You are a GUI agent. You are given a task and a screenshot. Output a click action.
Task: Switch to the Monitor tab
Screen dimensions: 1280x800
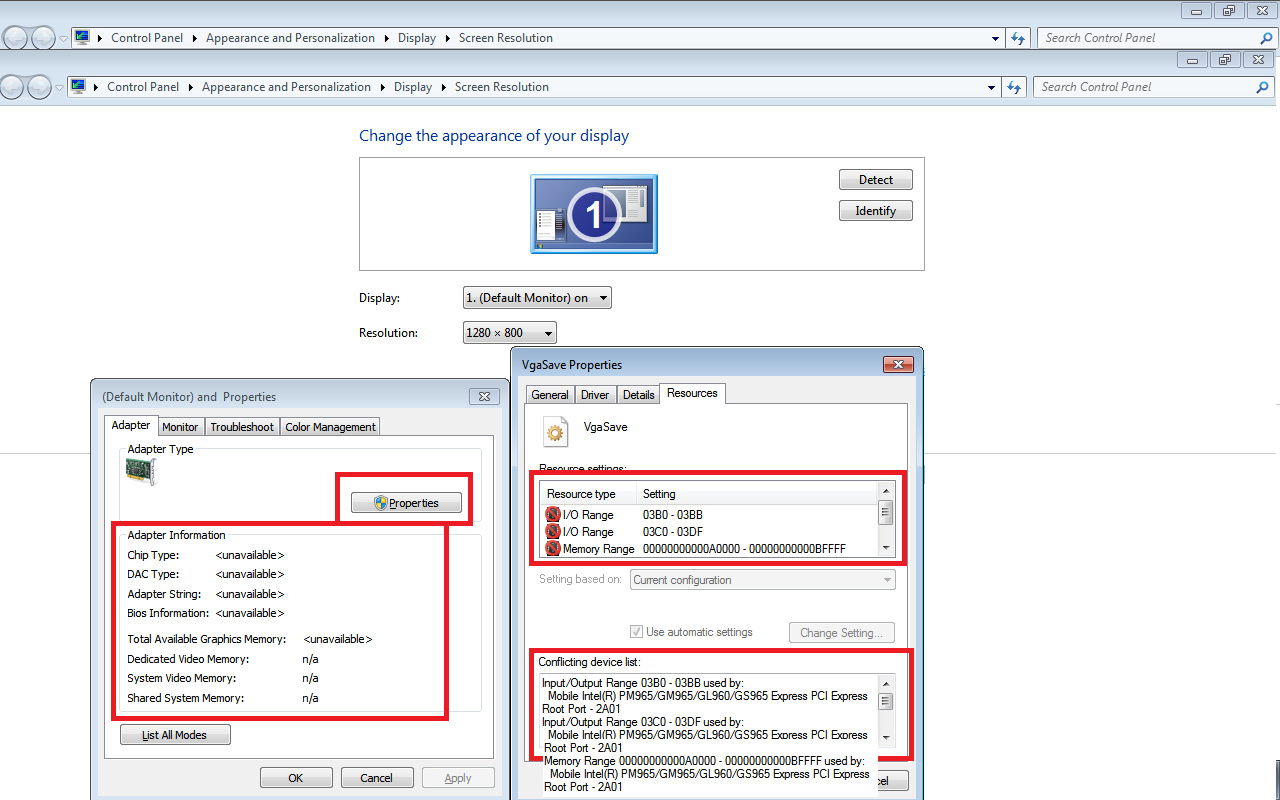click(x=180, y=427)
